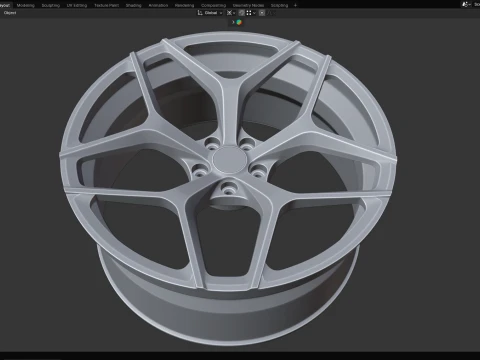Open the Compositing workspace tab
The height and width of the screenshot is (360, 480).
213,5
